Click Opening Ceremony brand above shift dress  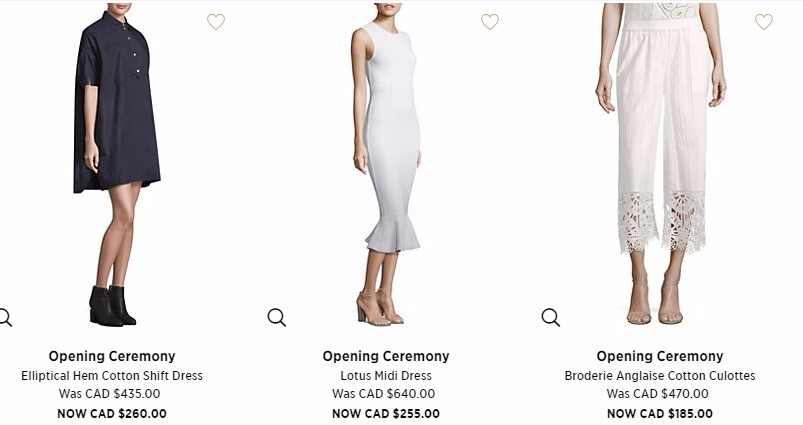pos(112,356)
